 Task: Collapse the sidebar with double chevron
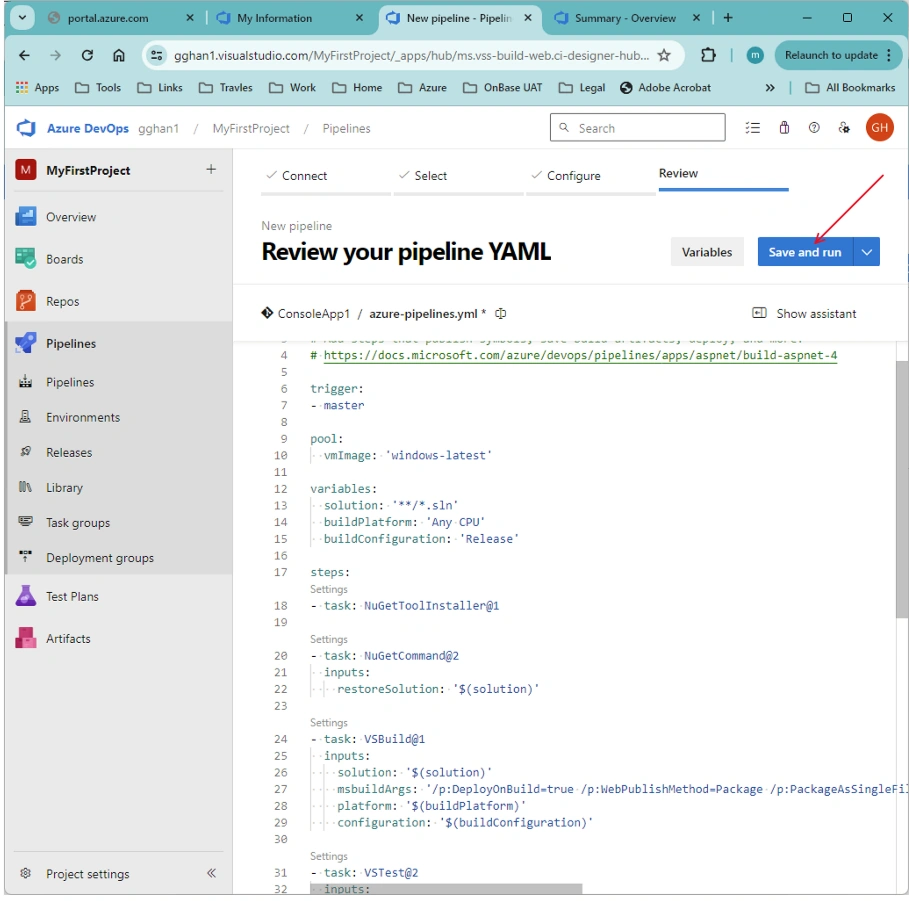212,873
